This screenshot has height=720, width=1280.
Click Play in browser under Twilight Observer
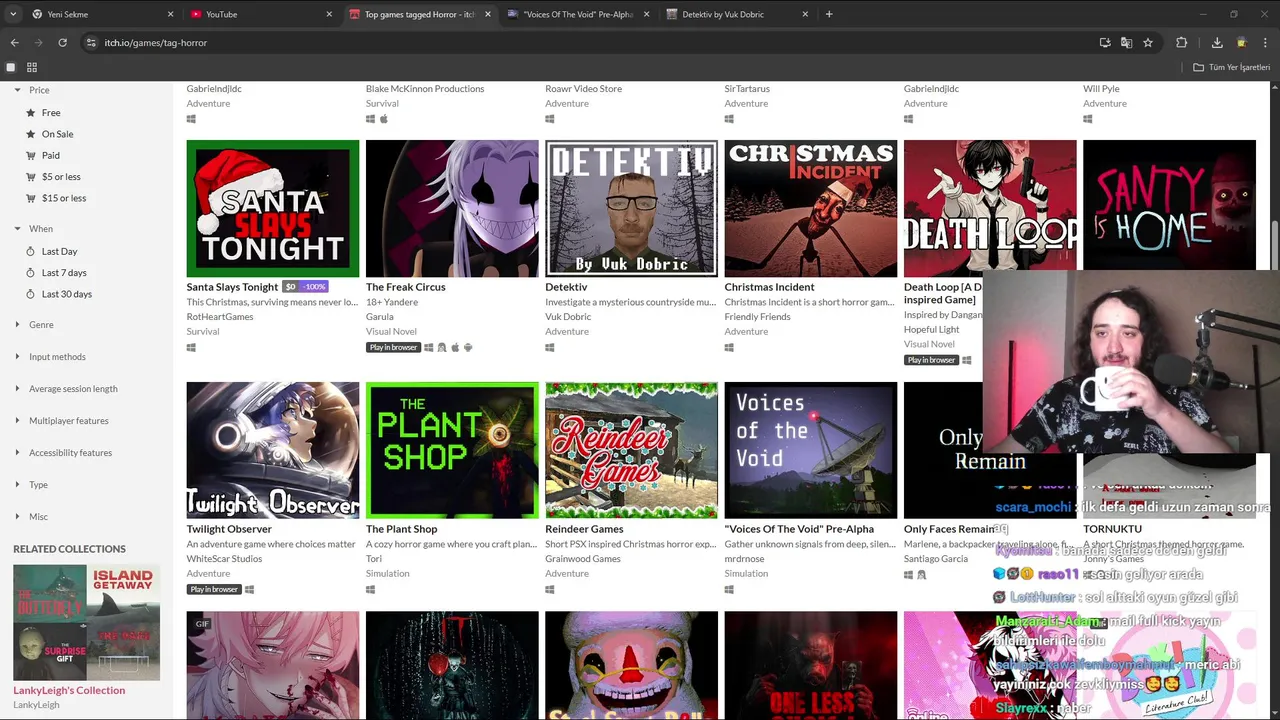pyautogui.click(x=214, y=590)
